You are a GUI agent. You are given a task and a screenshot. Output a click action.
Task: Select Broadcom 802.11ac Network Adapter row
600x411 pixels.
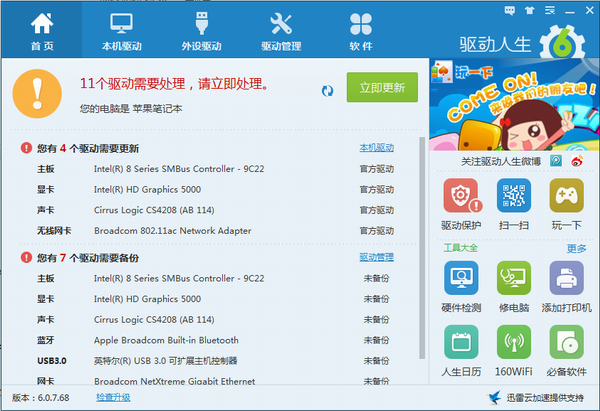point(215,231)
